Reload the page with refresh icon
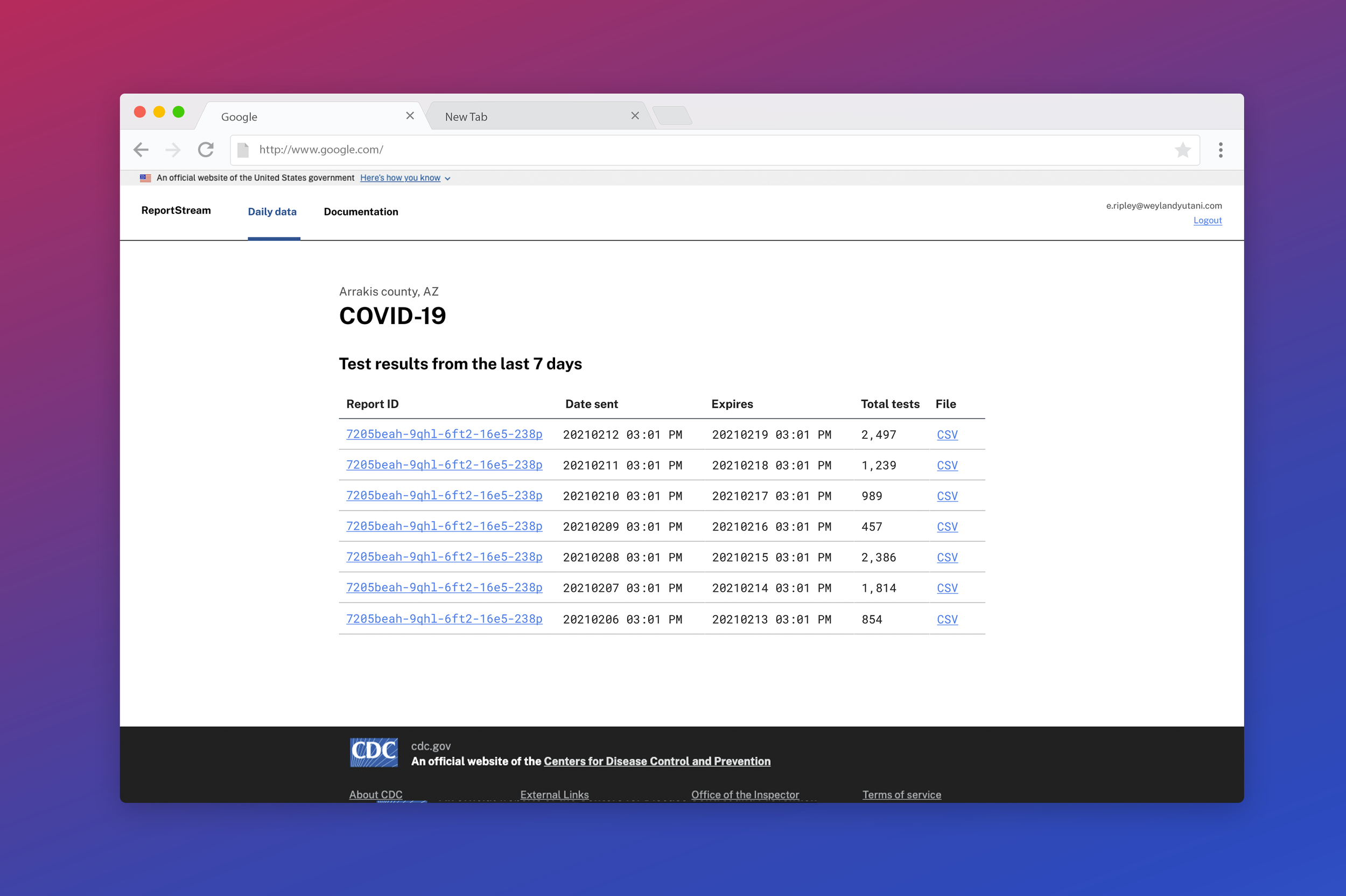 [206, 150]
